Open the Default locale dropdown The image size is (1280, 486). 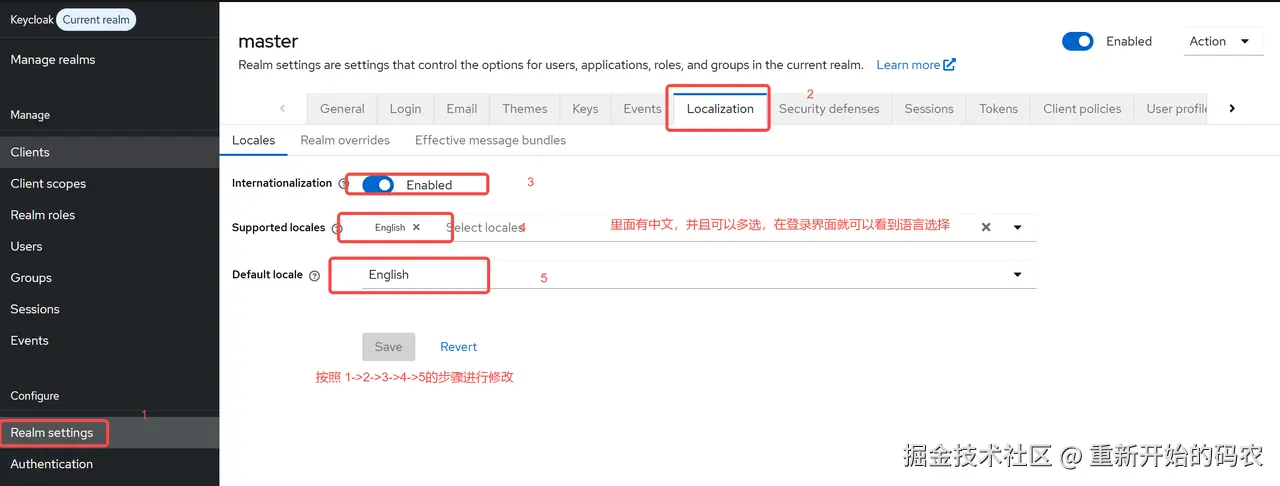[698, 275]
